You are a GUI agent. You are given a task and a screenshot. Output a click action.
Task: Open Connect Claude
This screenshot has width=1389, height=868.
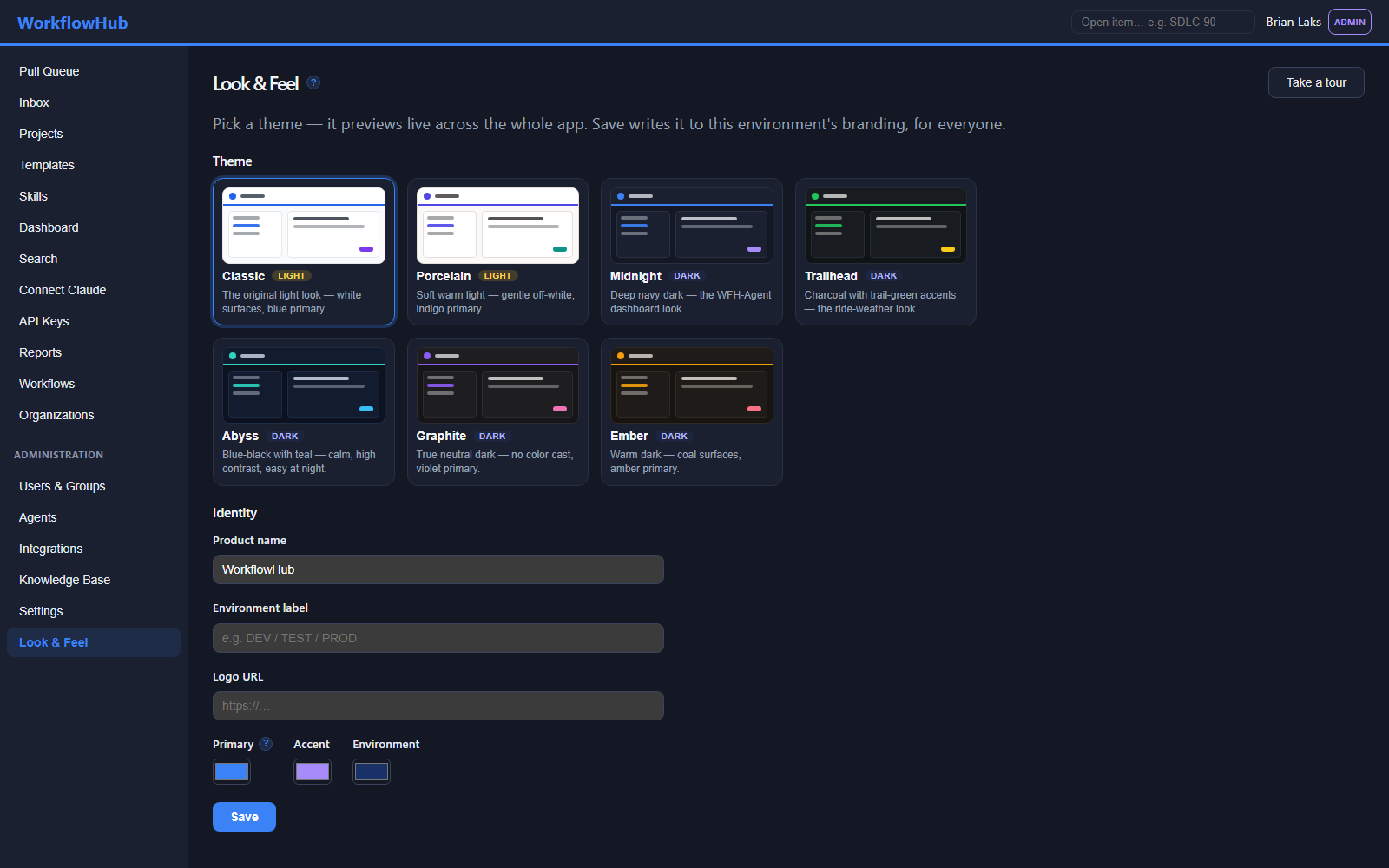pos(94,290)
